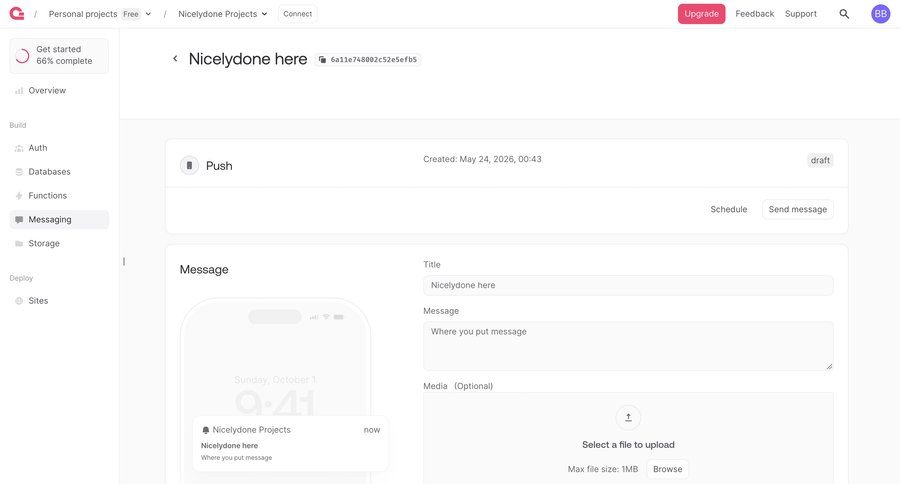
Task: Click the Storage folder icon
Action: [x=19, y=243]
